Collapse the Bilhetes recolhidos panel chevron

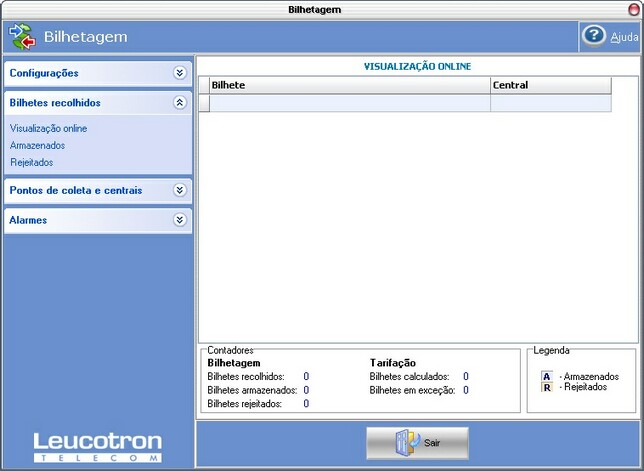pos(179,103)
